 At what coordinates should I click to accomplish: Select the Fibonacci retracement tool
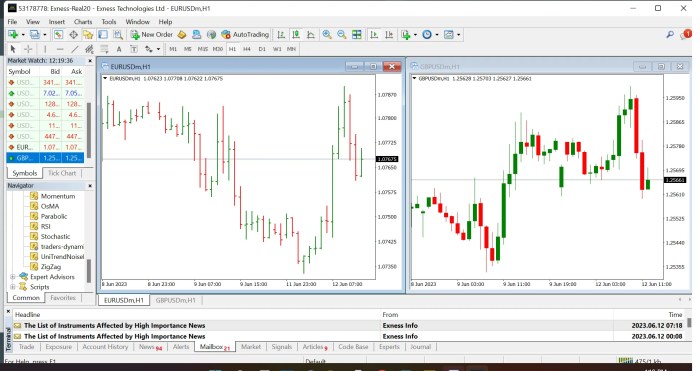tap(104, 49)
